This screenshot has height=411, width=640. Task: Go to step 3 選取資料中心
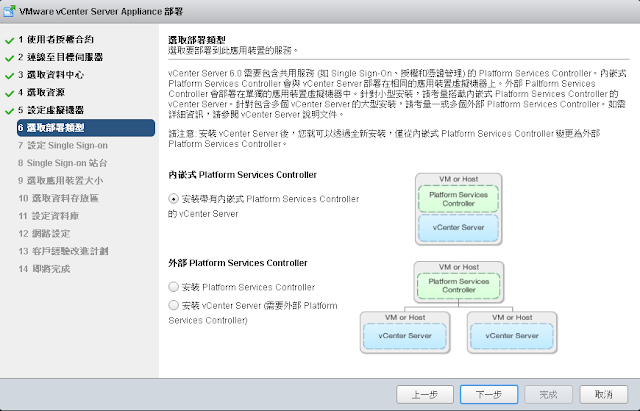tap(51, 75)
